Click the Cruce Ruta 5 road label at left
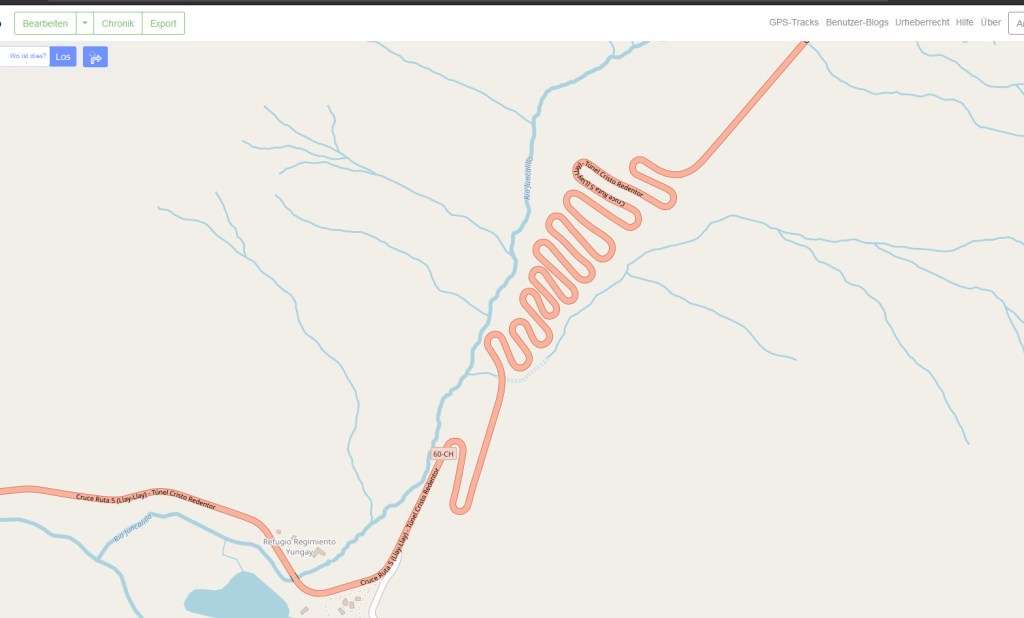The width and height of the screenshot is (1024, 618). click(146, 500)
